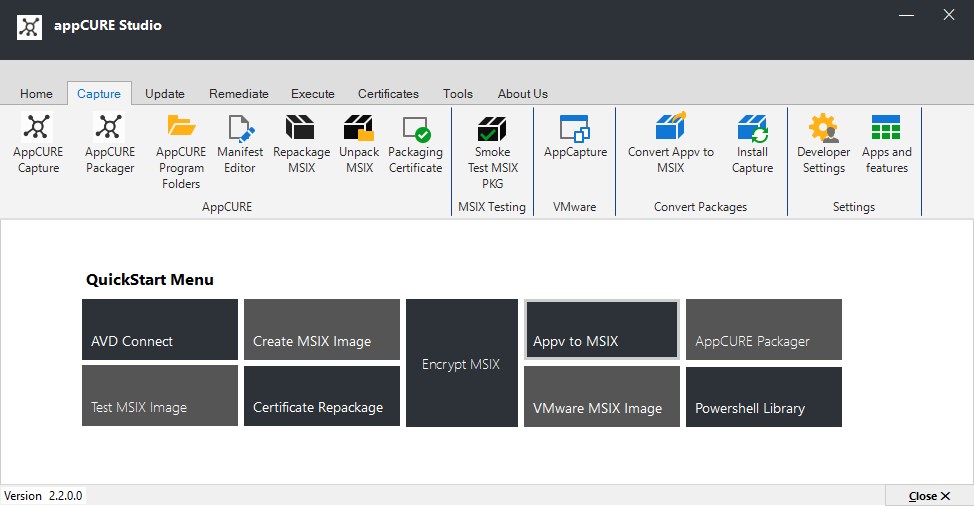Open Apps and features
Image resolution: width=974 pixels, height=506 pixels.
(886, 143)
